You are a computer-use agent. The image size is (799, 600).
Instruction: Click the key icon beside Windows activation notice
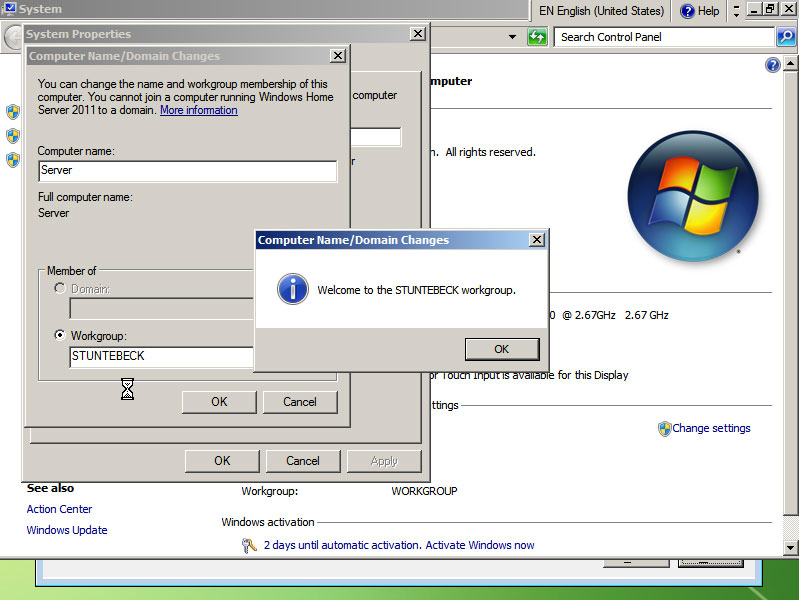point(249,545)
